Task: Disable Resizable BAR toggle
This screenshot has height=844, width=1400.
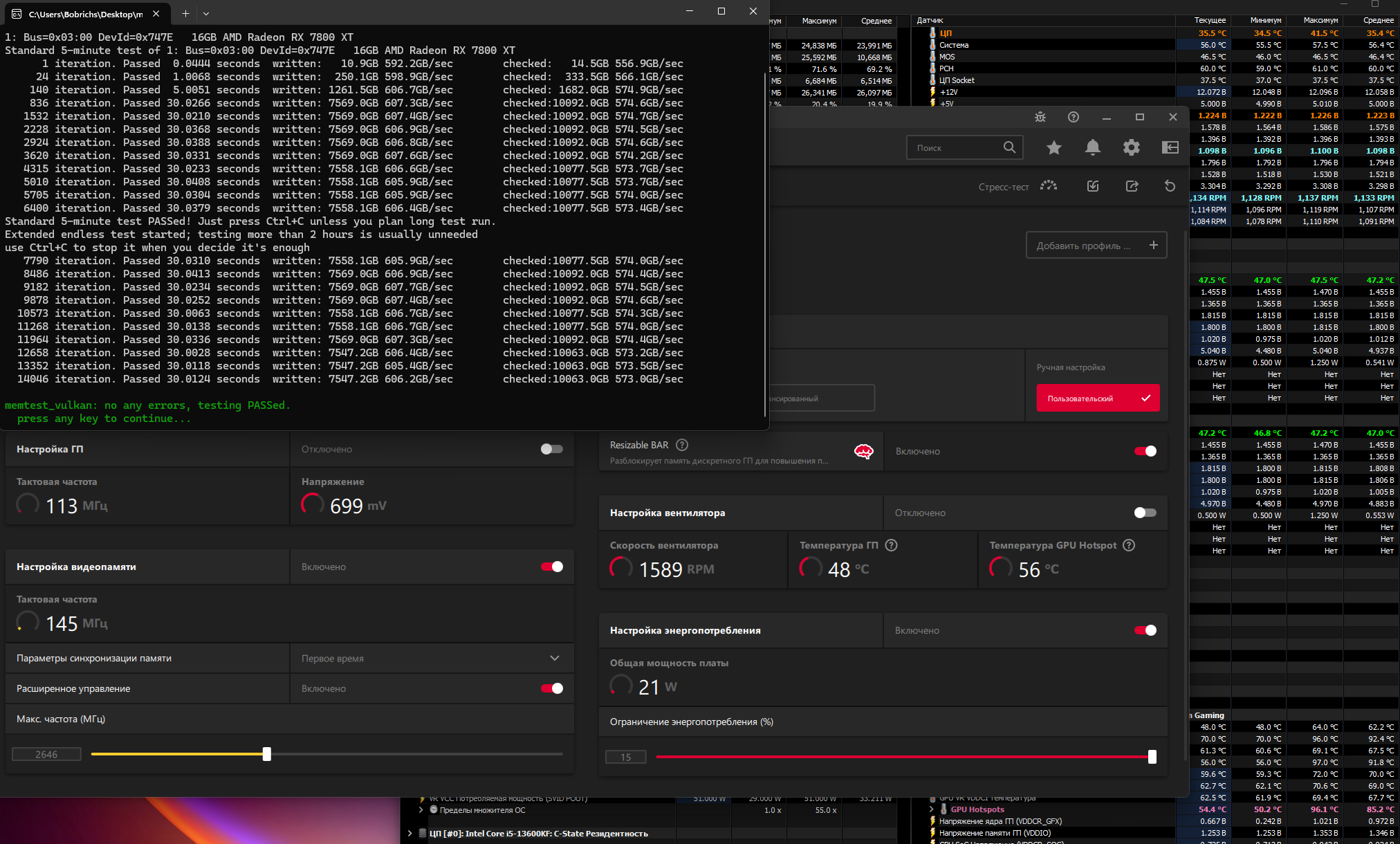Action: point(1145,451)
